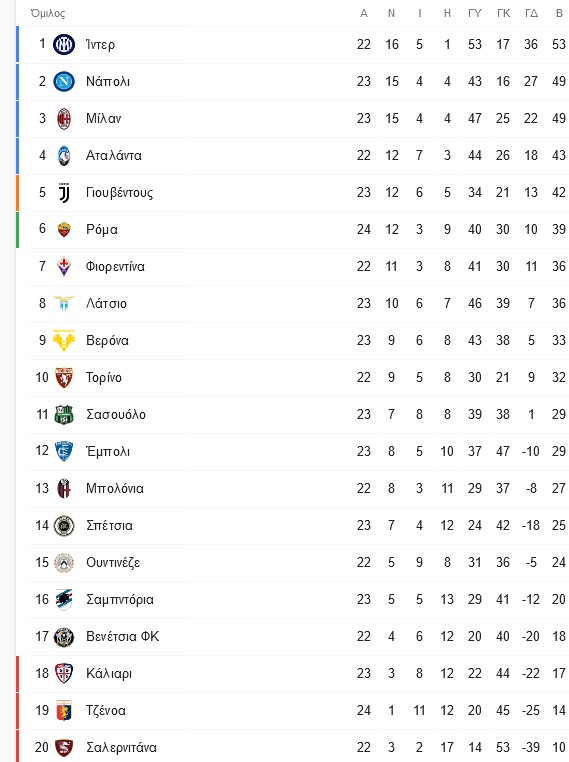Viewport: 569px width, 762px height.
Task: Select the Βενέτσια ΦΚ row name
Action: click(x=122, y=637)
